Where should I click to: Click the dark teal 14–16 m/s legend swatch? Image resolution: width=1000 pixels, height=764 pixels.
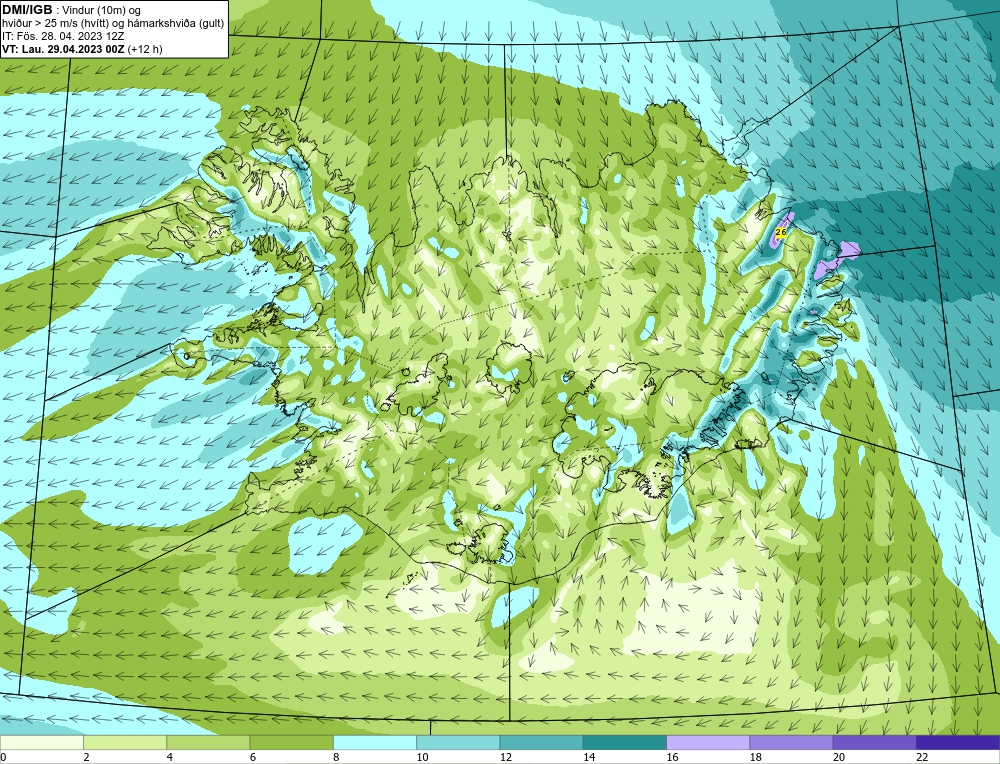[625, 742]
